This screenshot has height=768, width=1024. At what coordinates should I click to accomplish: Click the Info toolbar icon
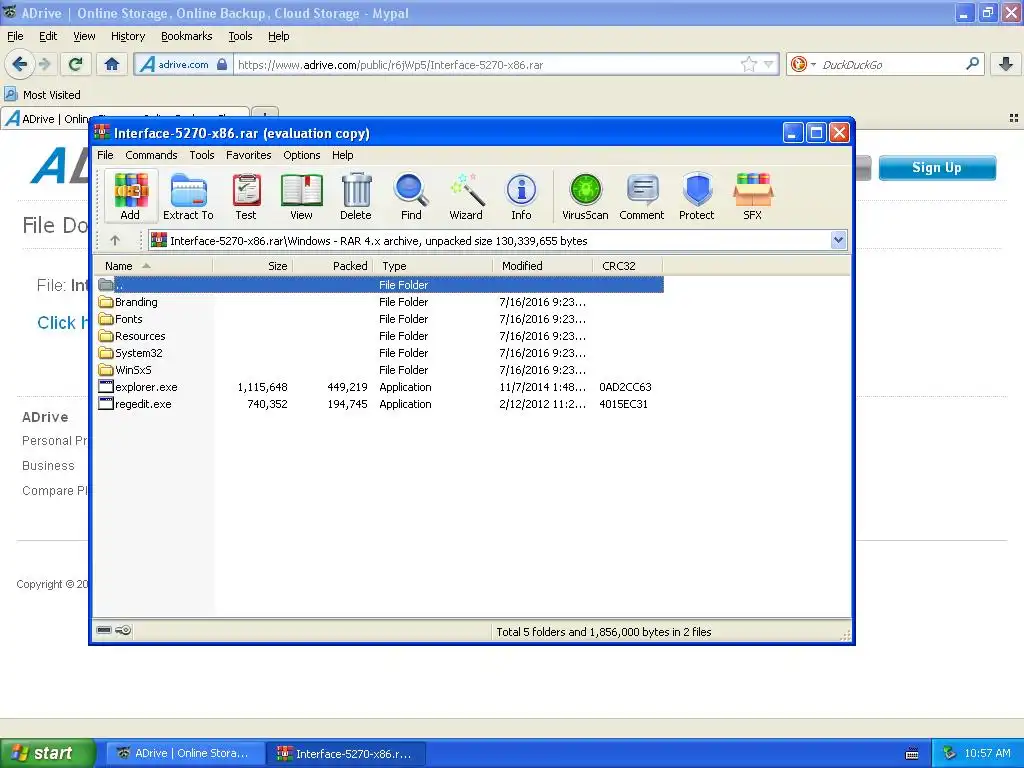coord(521,196)
